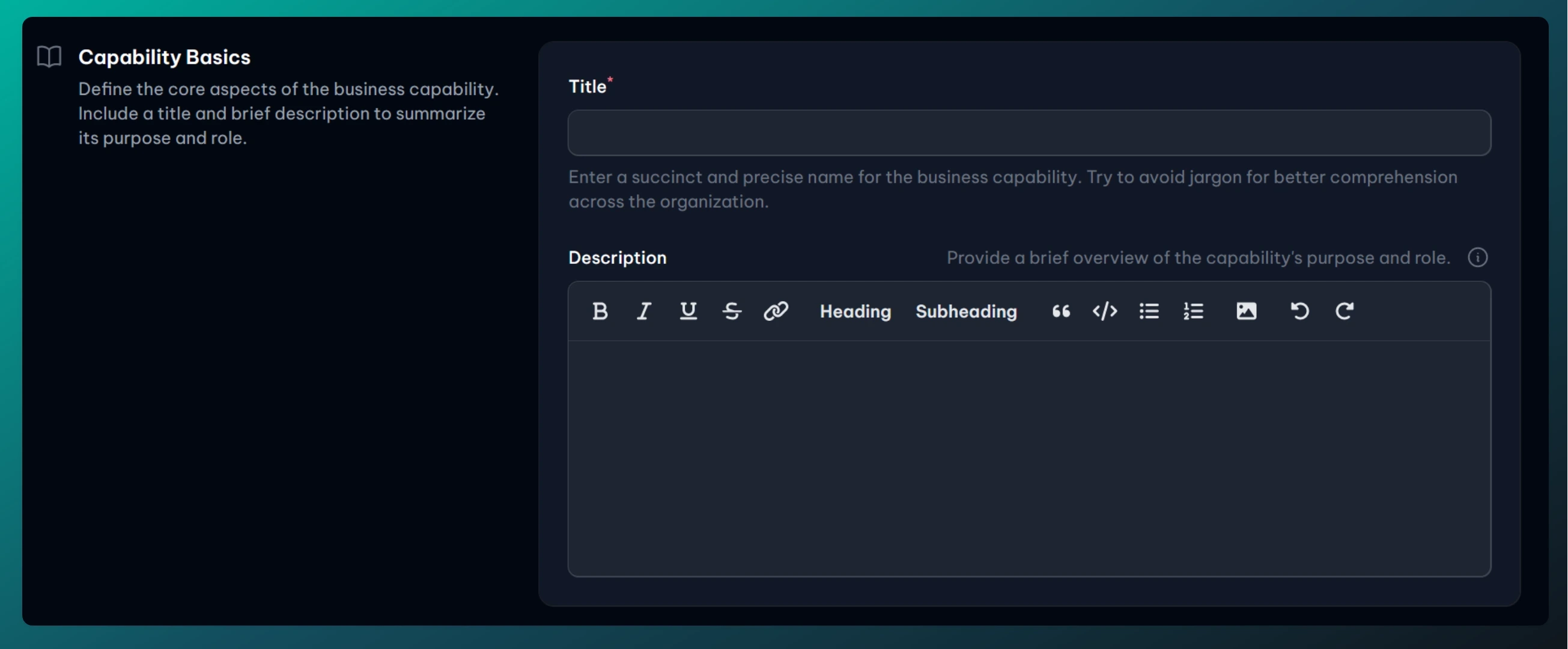Click the Description field label

617,258
